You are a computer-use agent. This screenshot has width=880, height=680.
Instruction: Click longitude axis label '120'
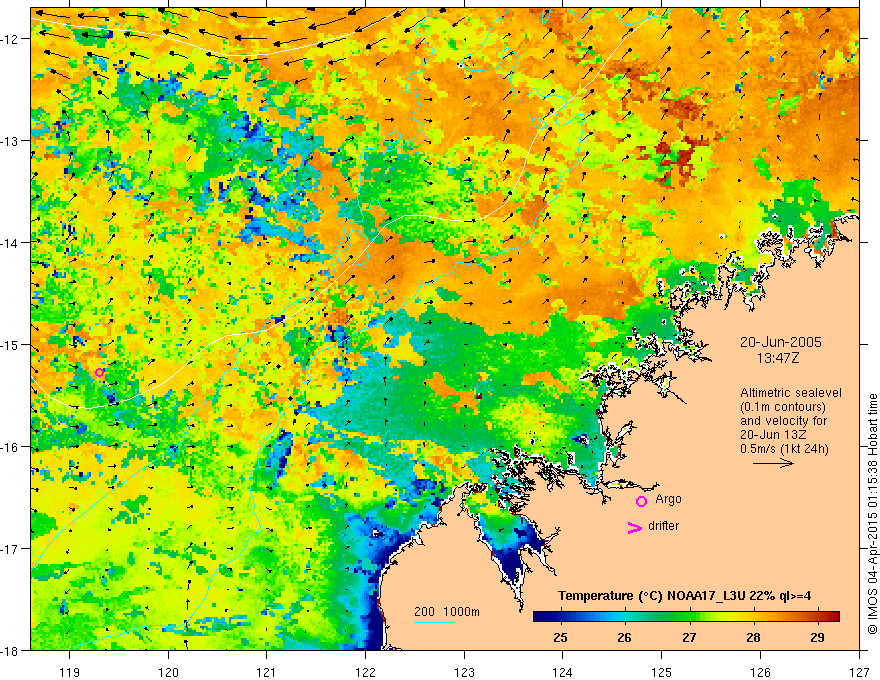point(168,672)
